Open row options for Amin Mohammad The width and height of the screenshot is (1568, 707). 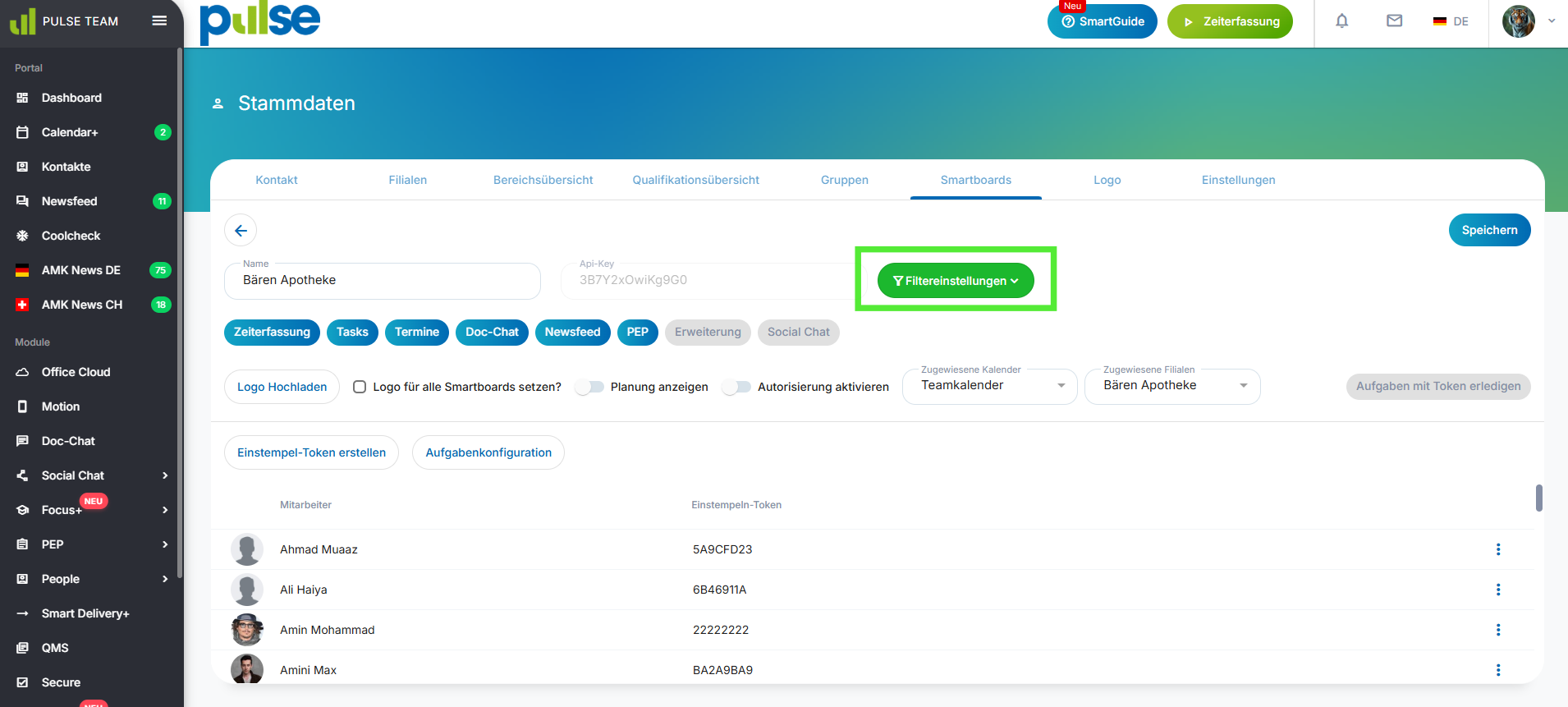tap(1498, 630)
